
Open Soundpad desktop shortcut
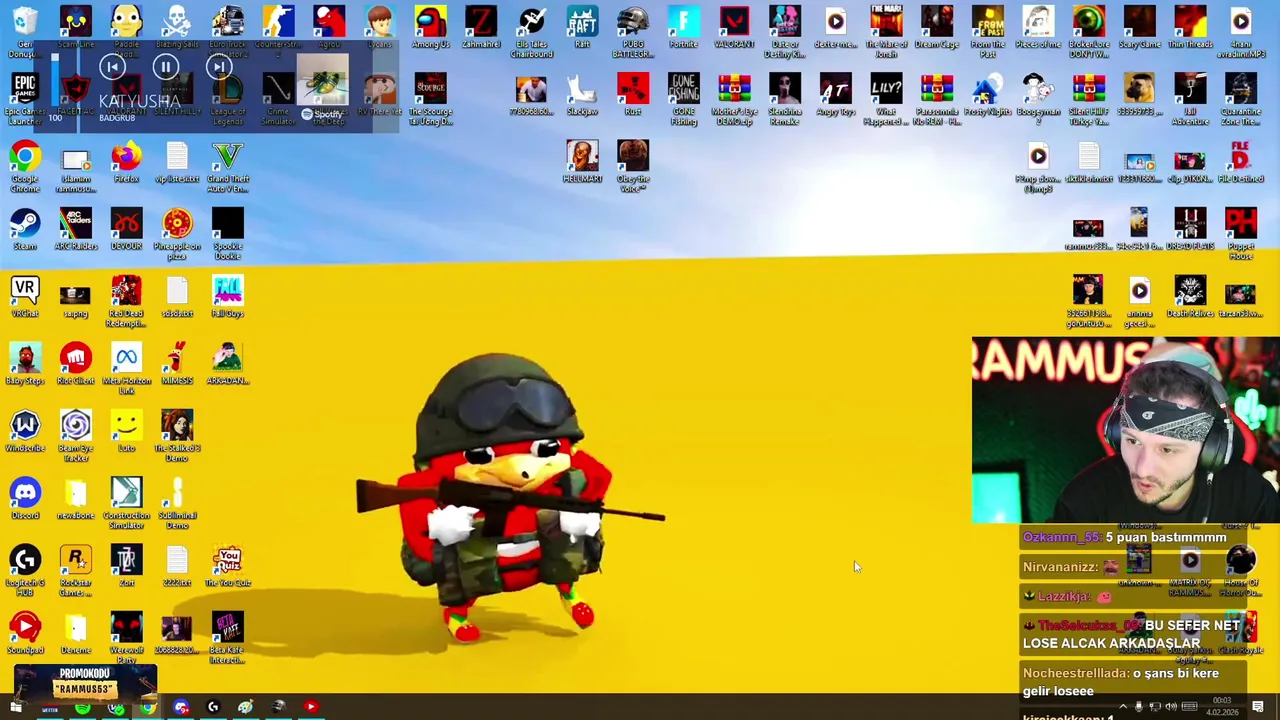tap(25, 633)
